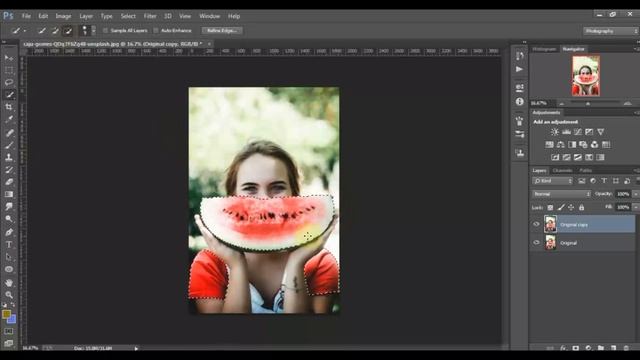Select the Eraser tool

9,182
